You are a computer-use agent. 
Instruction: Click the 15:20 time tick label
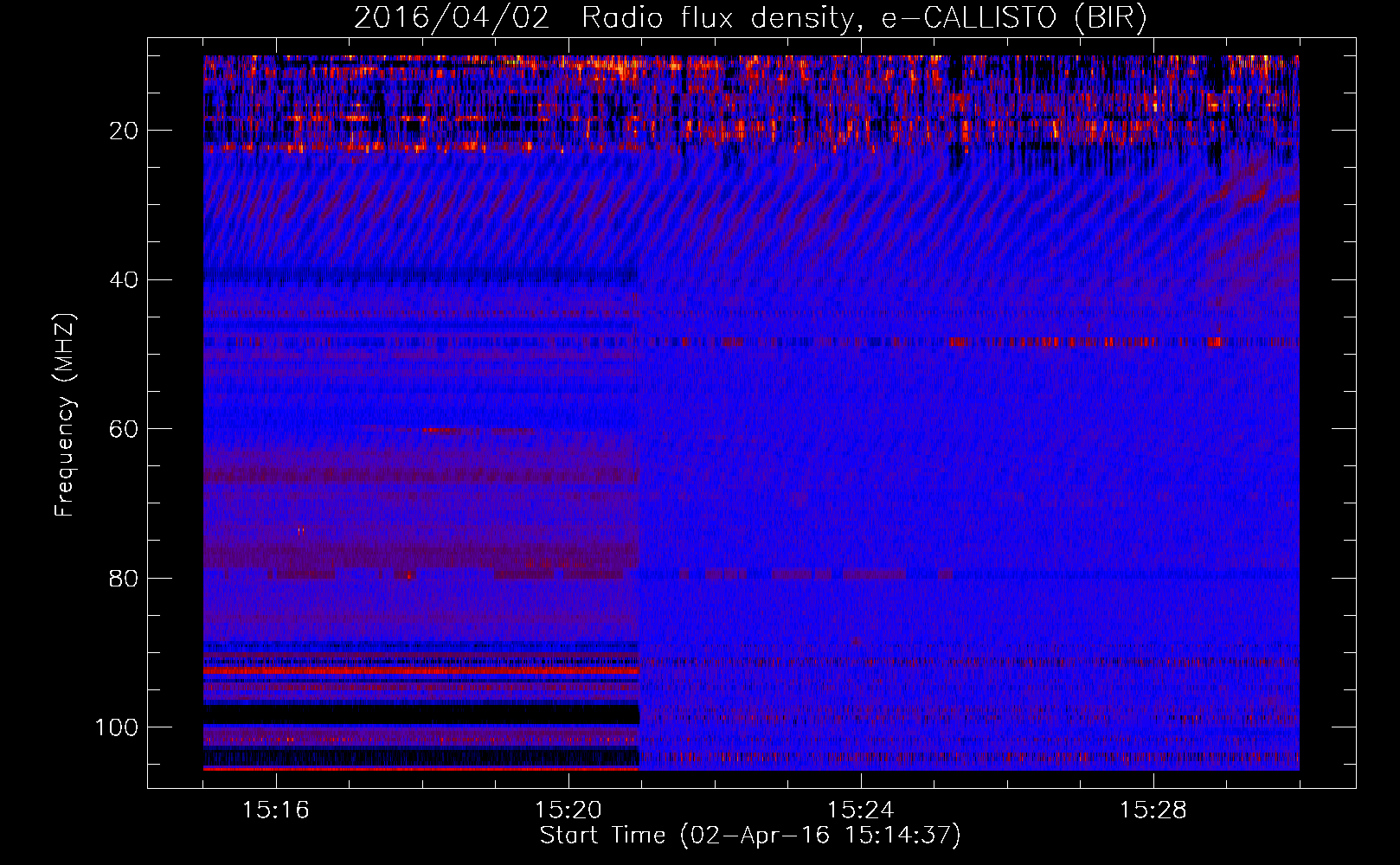pos(568,811)
